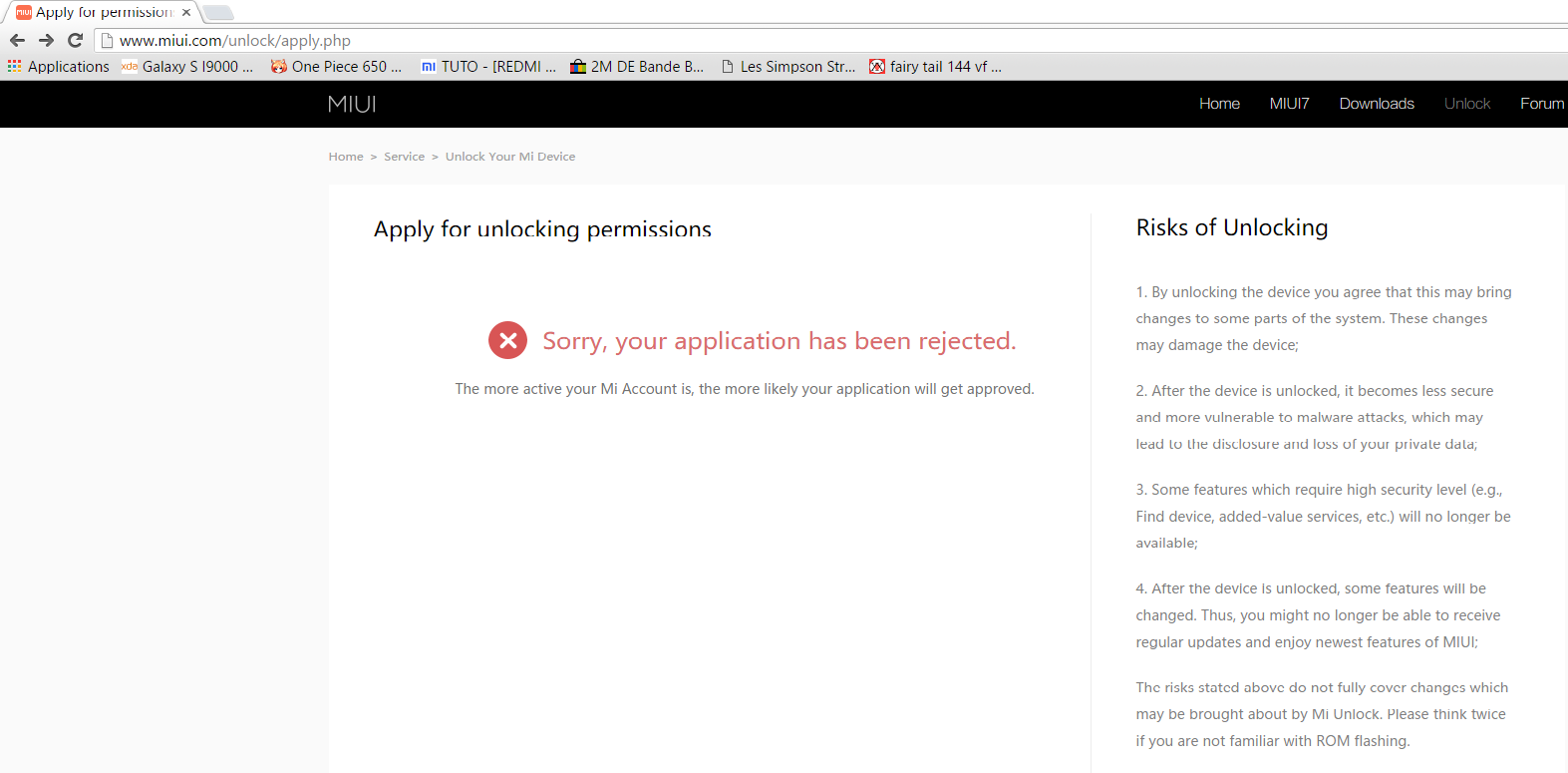Click the browser forward arrow
1568x773 pixels.
coord(46,40)
